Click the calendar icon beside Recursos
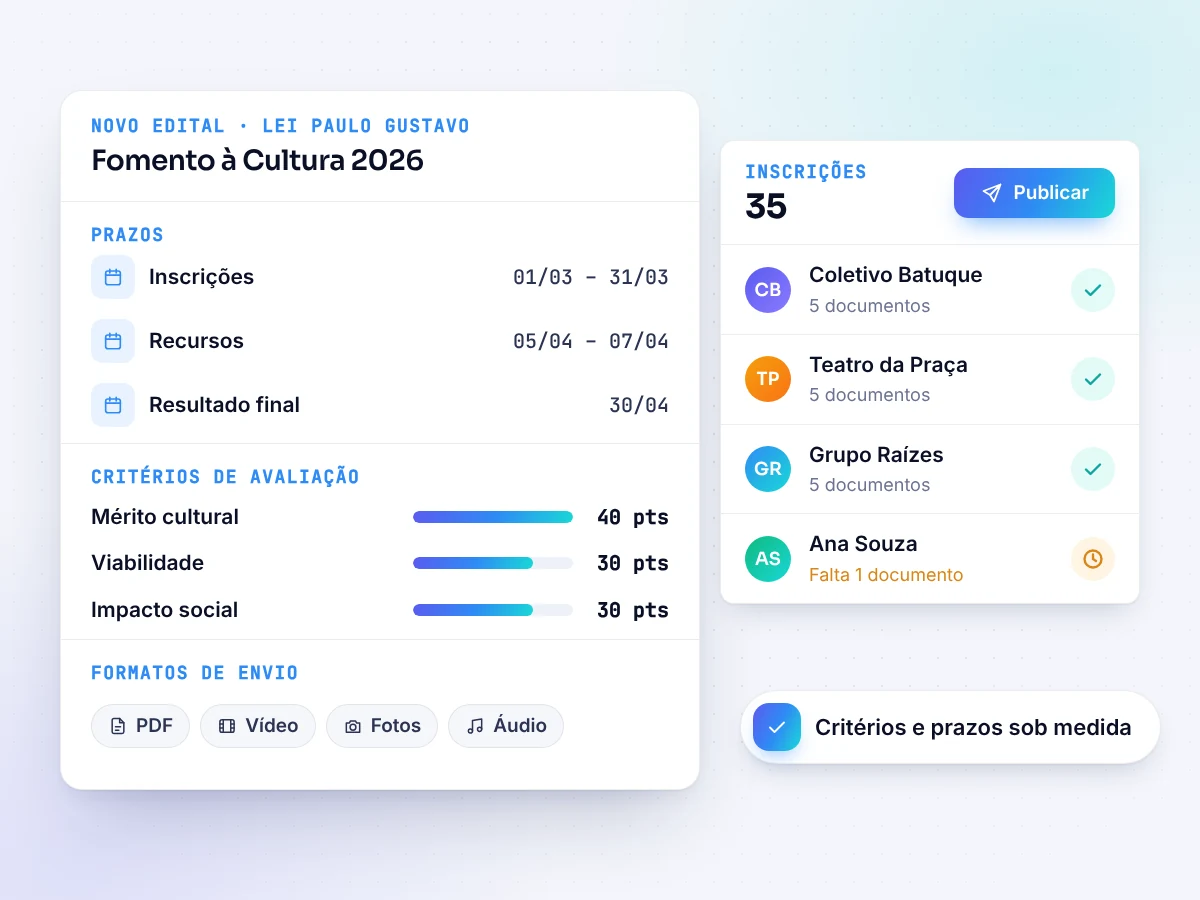Screen dimensions: 1200x900 coord(113,341)
